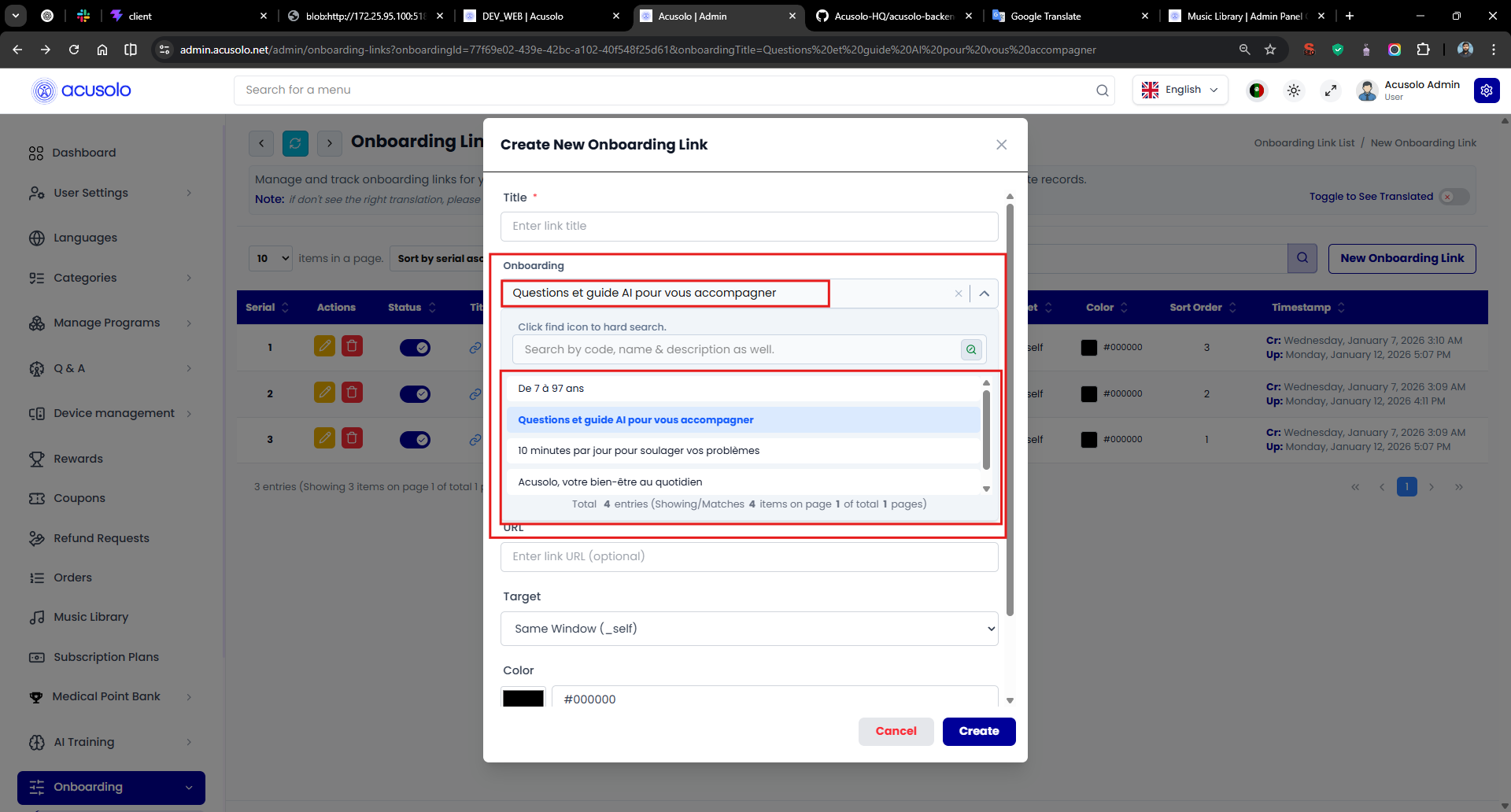
Task: Click the Onboarding Link List breadcrumb
Action: [x=1304, y=143]
